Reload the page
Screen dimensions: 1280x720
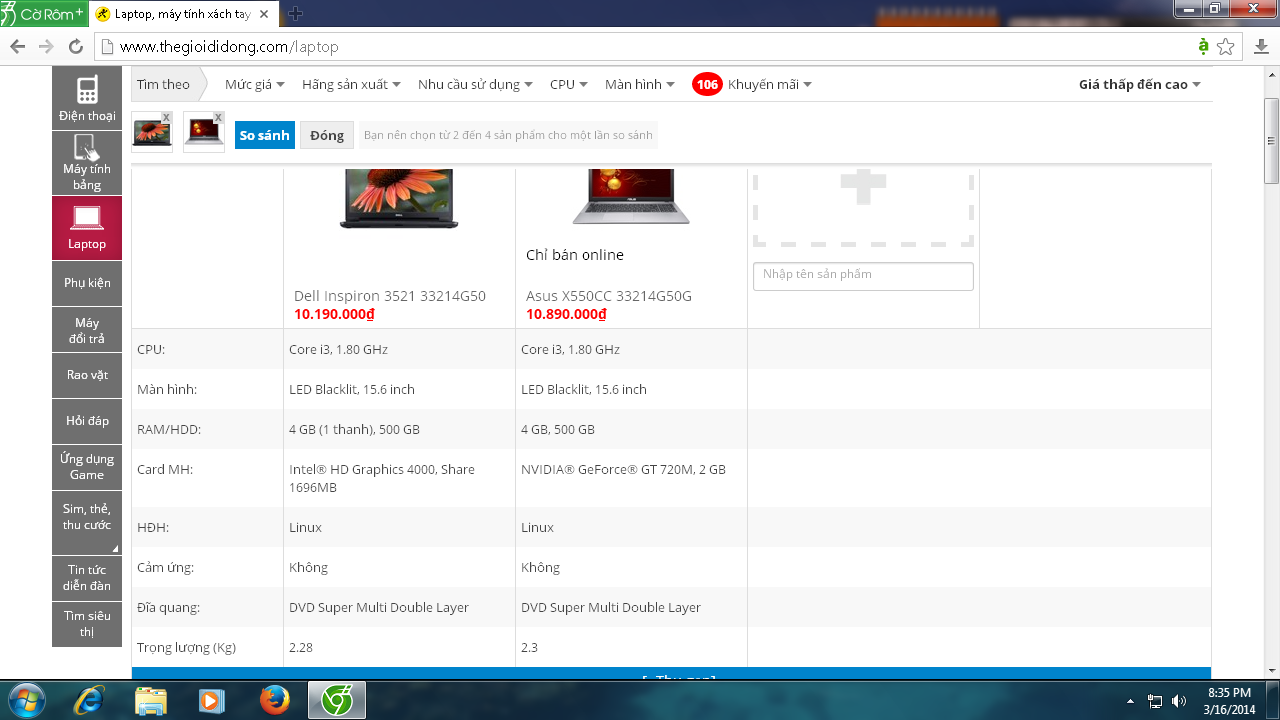coord(75,47)
